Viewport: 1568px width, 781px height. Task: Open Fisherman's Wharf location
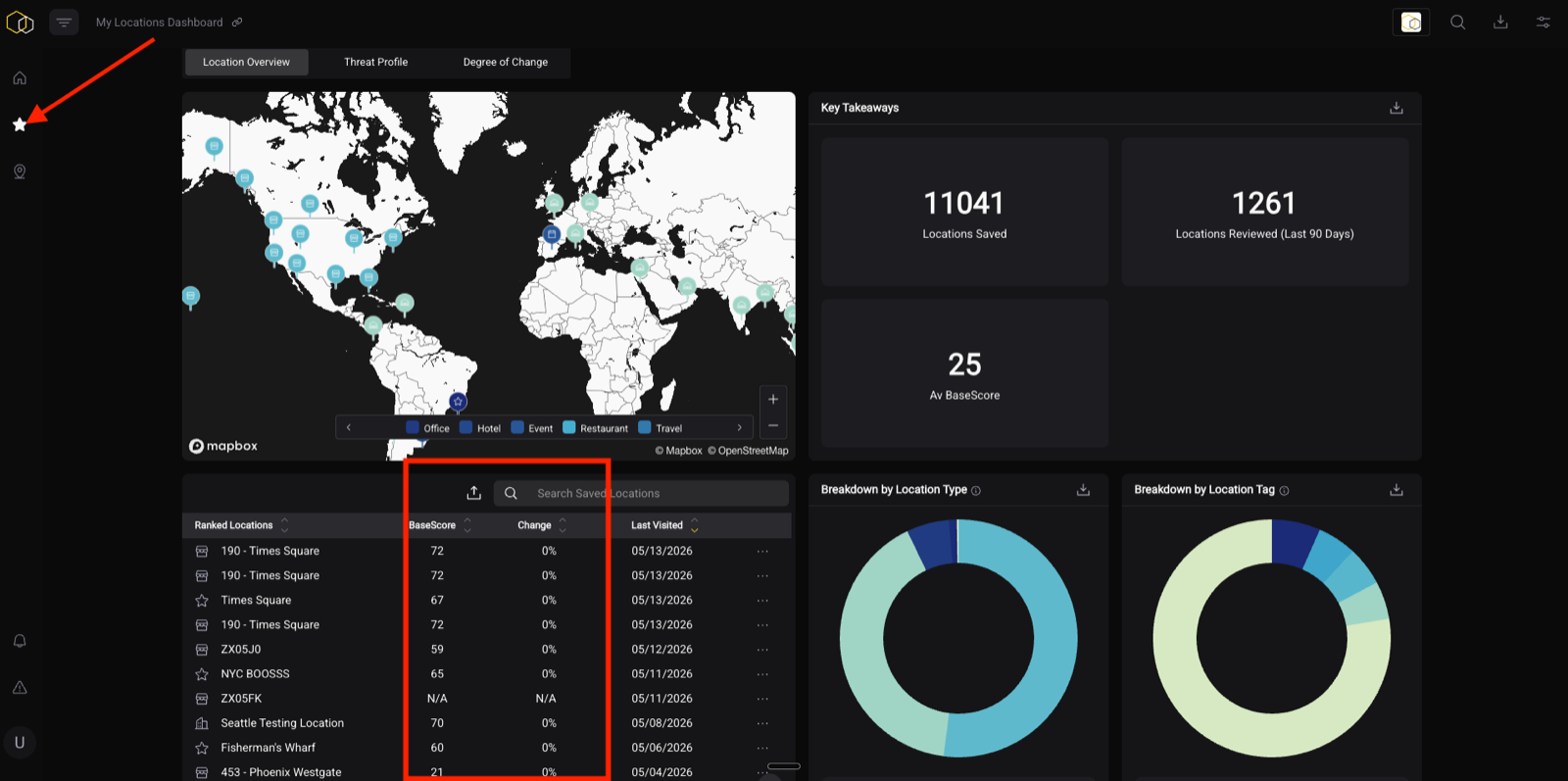click(x=268, y=748)
